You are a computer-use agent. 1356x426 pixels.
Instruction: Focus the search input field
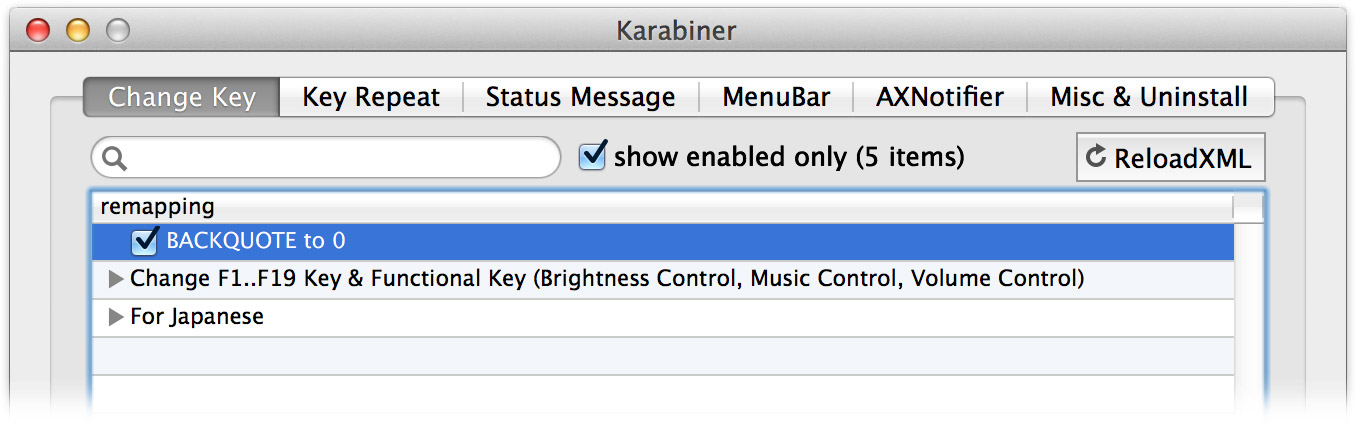[x=326, y=158]
